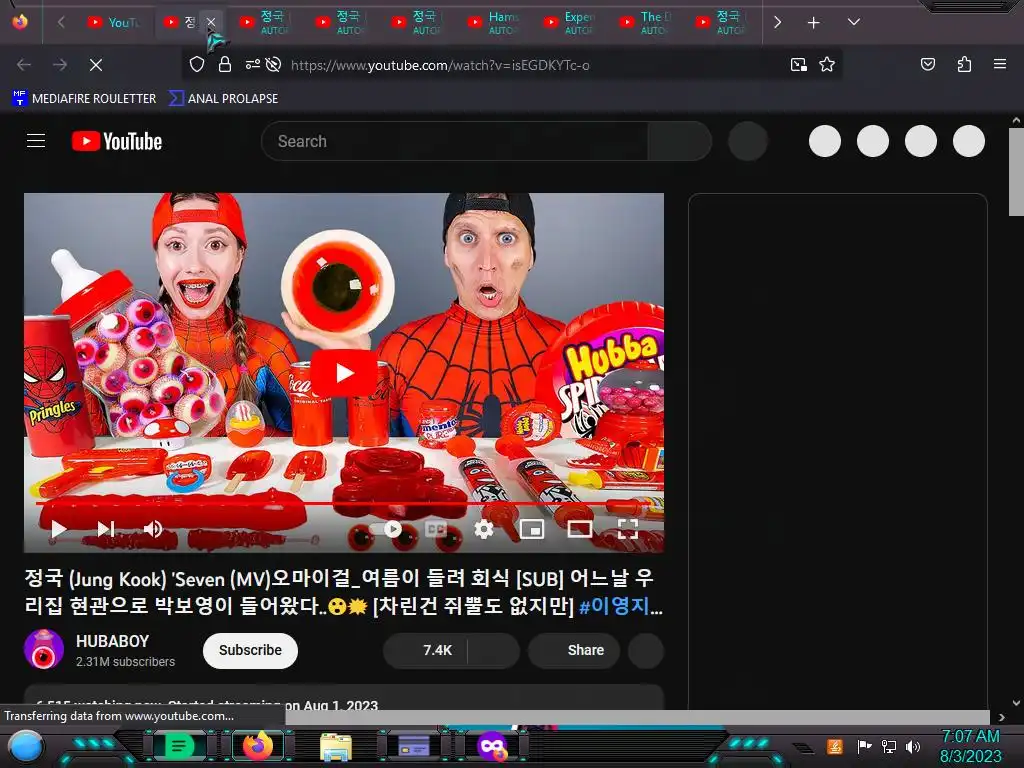
Task: Switch to the 'YouT' tab
Action: click(x=114, y=23)
